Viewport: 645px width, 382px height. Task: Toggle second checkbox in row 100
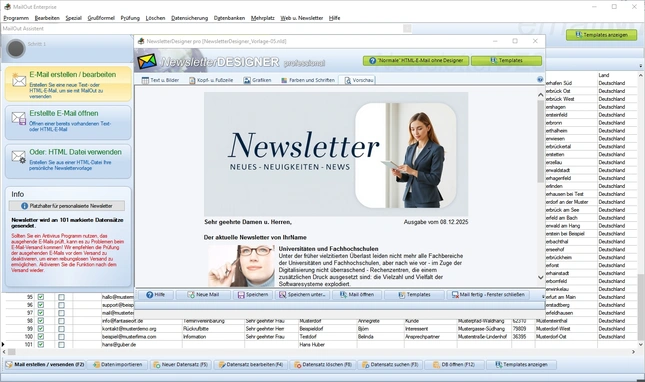click(61, 336)
